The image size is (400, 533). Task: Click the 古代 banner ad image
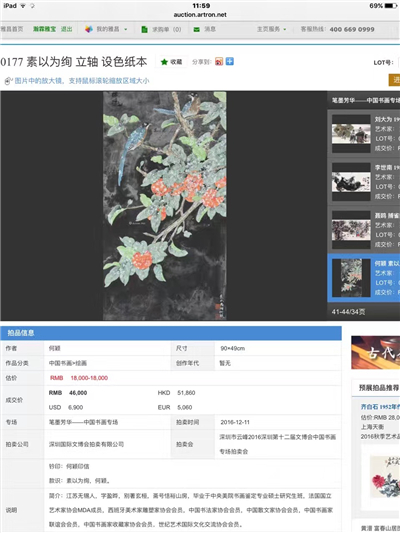[x=376, y=353]
